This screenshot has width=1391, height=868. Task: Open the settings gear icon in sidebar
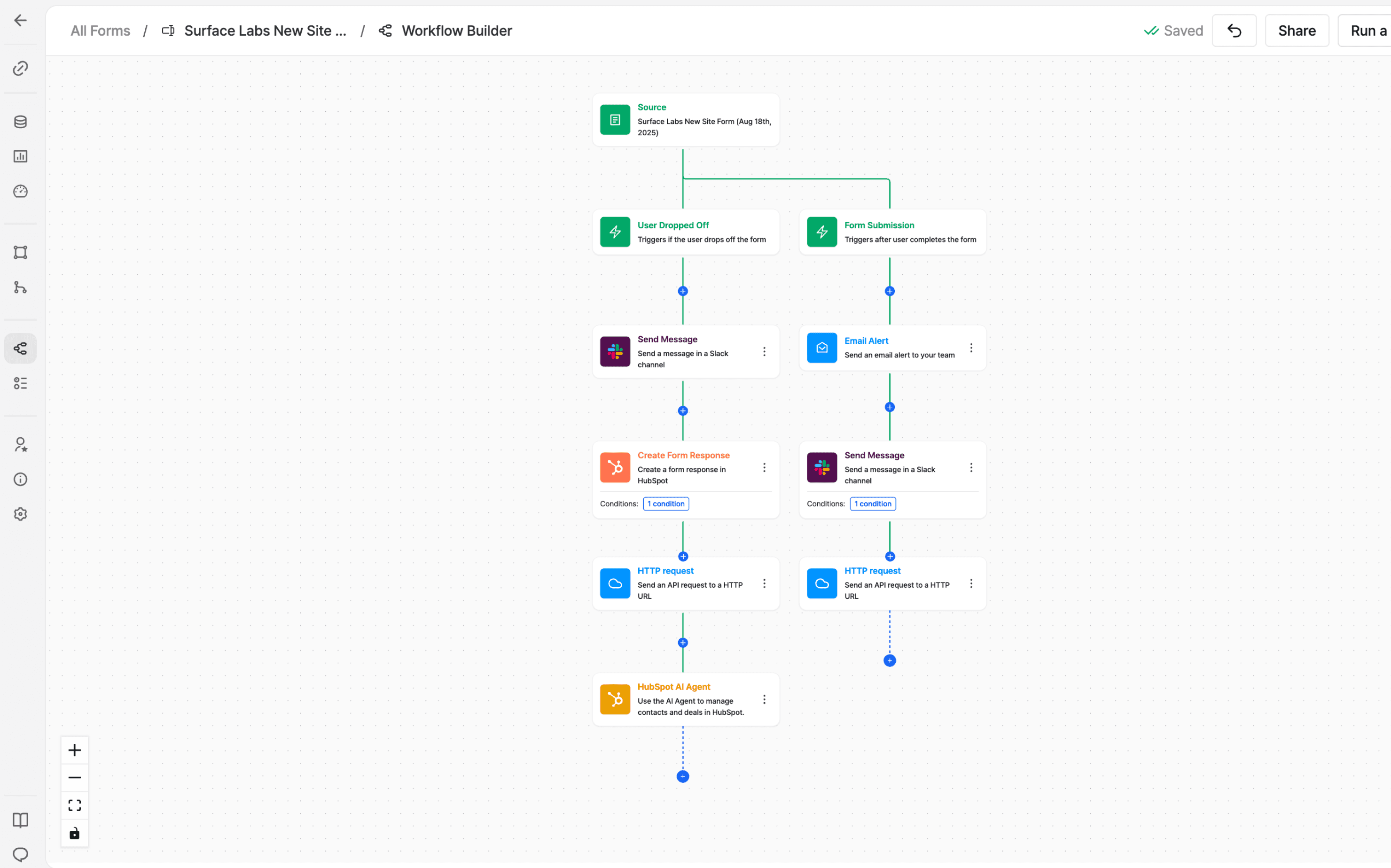point(20,514)
